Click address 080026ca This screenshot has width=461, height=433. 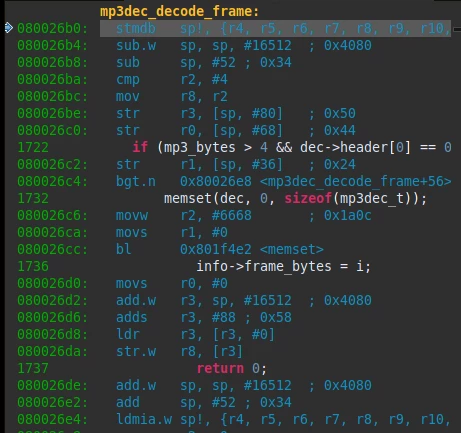(x=52, y=233)
